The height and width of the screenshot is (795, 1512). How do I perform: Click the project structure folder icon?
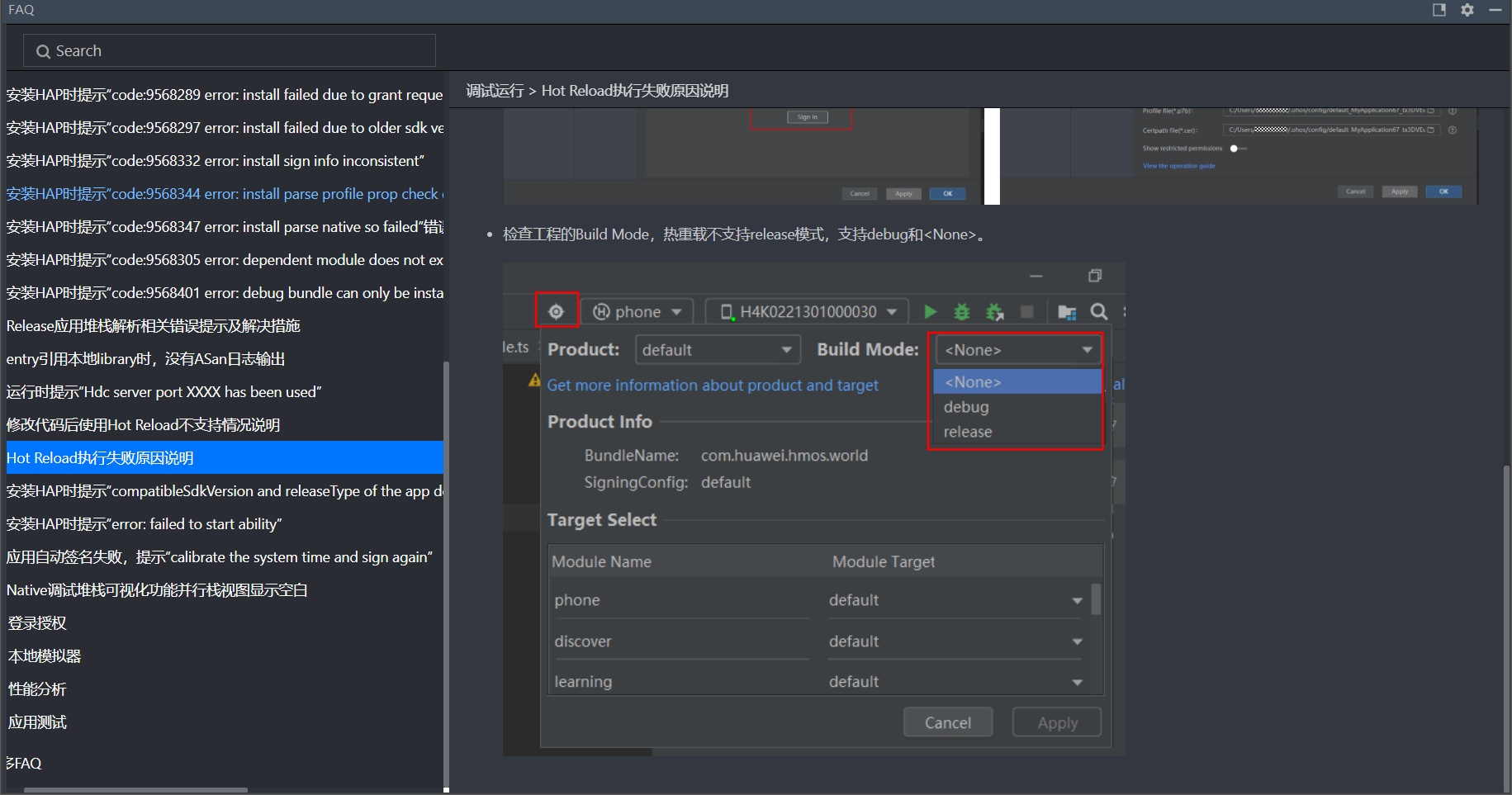(x=1067, y=312)
